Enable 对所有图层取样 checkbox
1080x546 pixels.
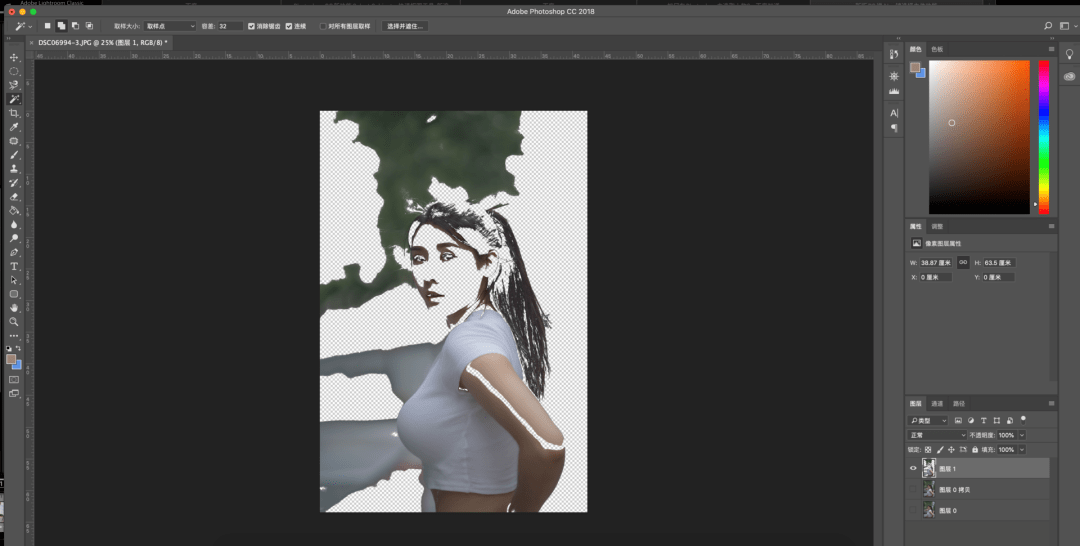pos(323,25)
